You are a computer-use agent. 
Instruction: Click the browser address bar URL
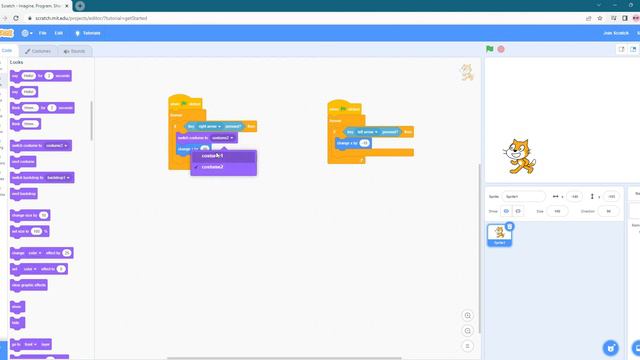click(91, 18)
